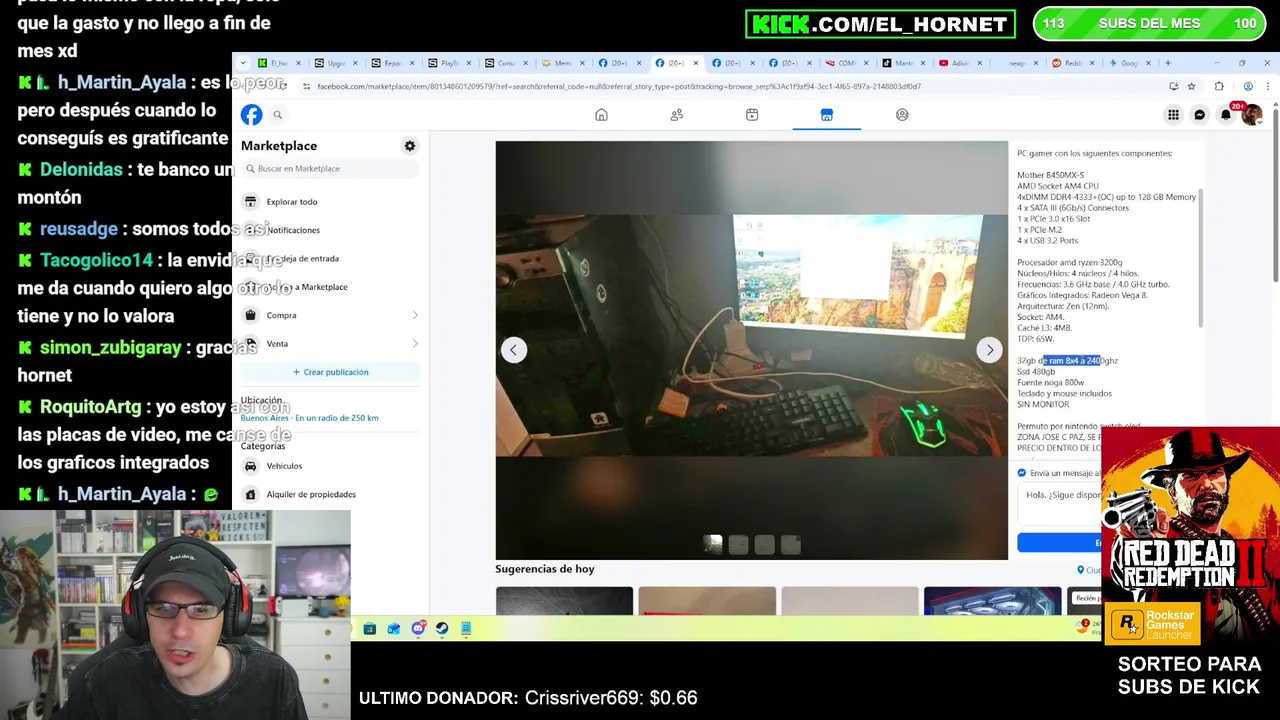This screenshot has height=720, width=1280.
Task: Click the Sugerencias de hoy heading
Action: pos(545,569)
